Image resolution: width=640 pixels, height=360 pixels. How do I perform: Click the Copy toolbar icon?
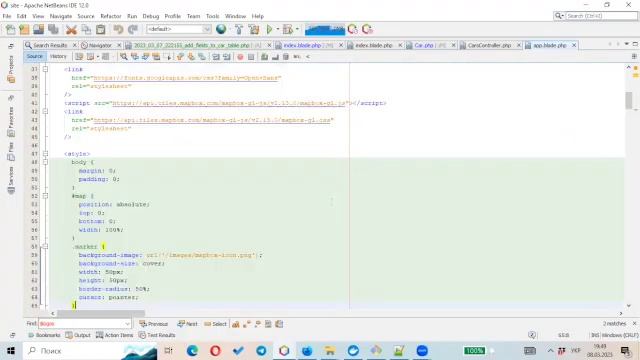86,29
